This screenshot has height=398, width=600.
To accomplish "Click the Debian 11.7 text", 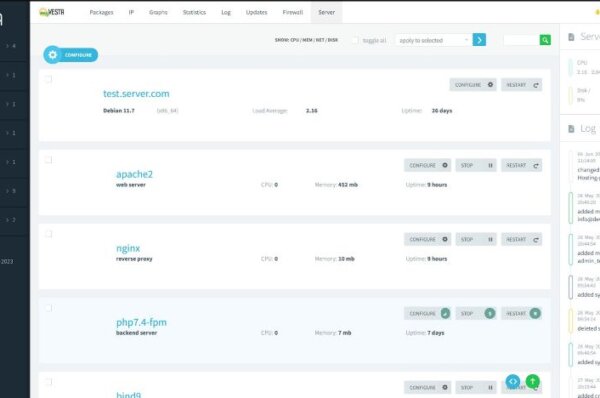I will tap(119, 111).
